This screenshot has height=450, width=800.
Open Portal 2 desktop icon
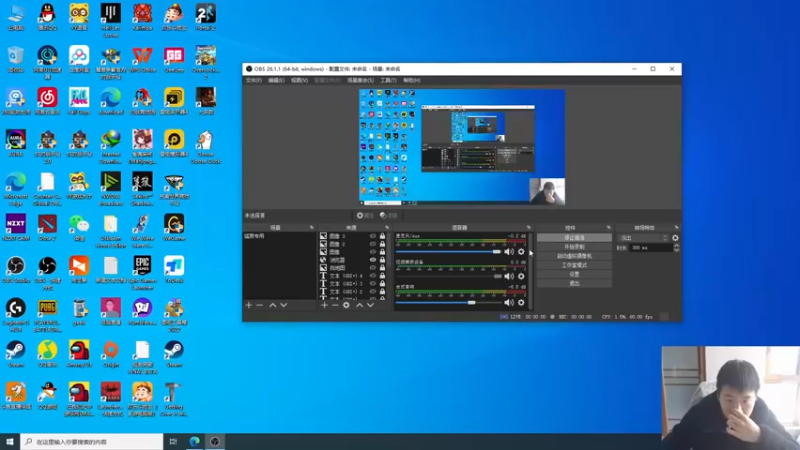[x=206, y=17]
